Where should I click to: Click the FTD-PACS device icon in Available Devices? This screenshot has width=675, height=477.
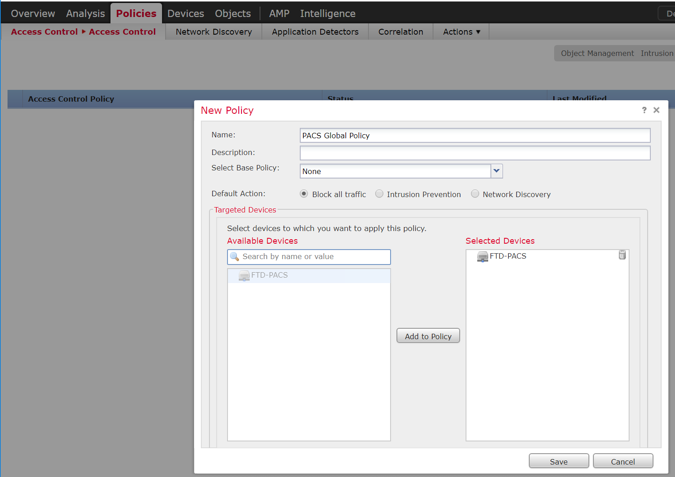(244, 276)
